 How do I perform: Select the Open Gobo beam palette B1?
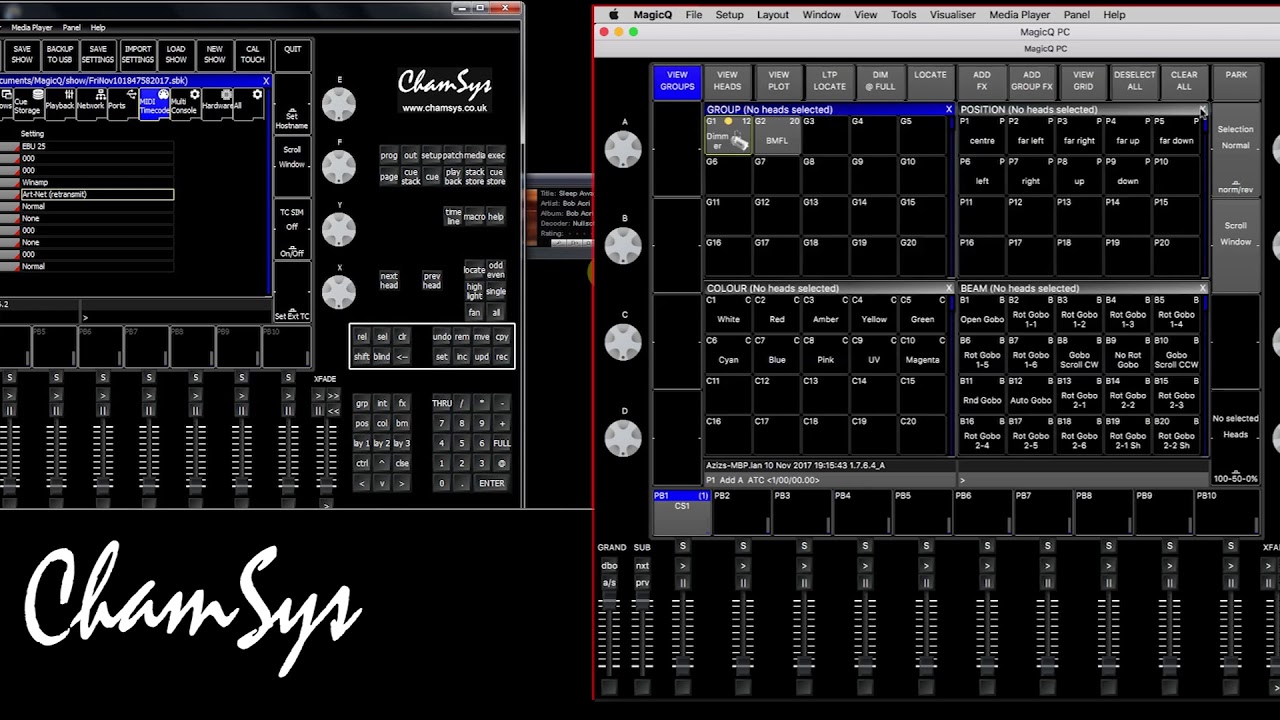coord(982,314)
